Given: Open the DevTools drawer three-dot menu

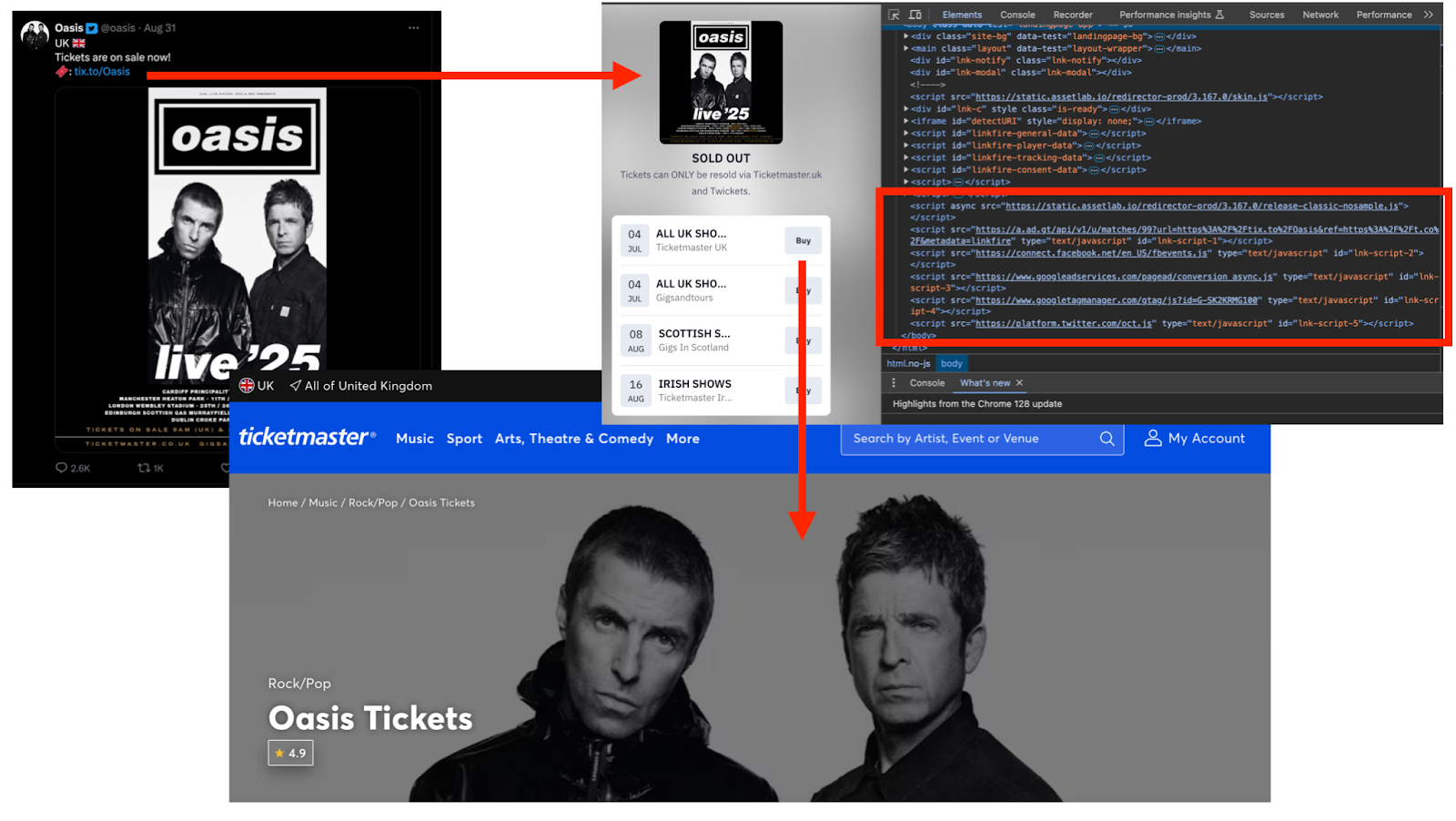Looking at the screenshot, I should [894, 383].
